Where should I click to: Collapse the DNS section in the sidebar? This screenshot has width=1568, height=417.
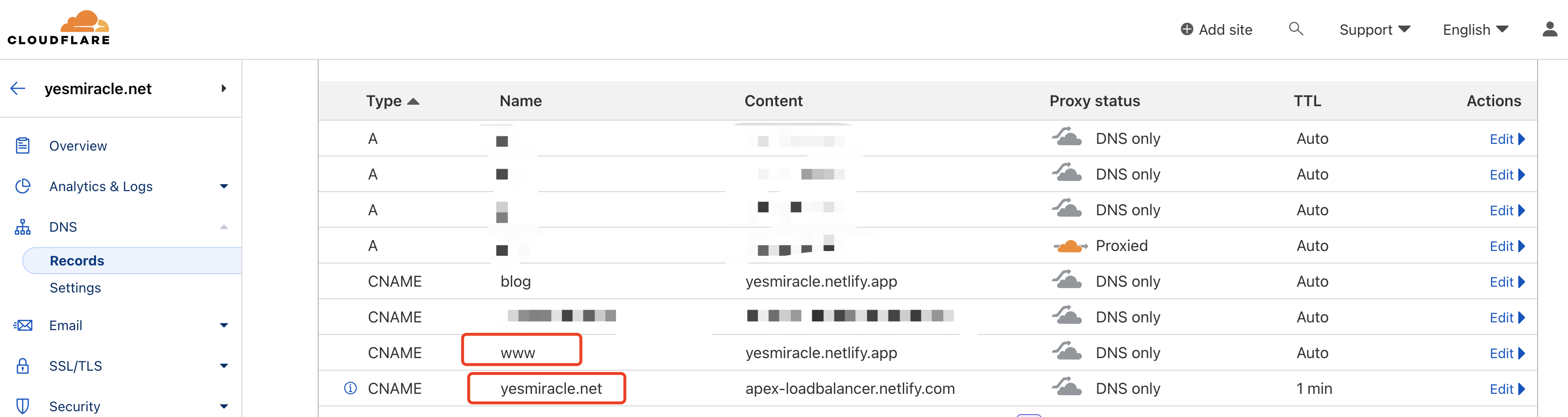(x=224, y=226)
